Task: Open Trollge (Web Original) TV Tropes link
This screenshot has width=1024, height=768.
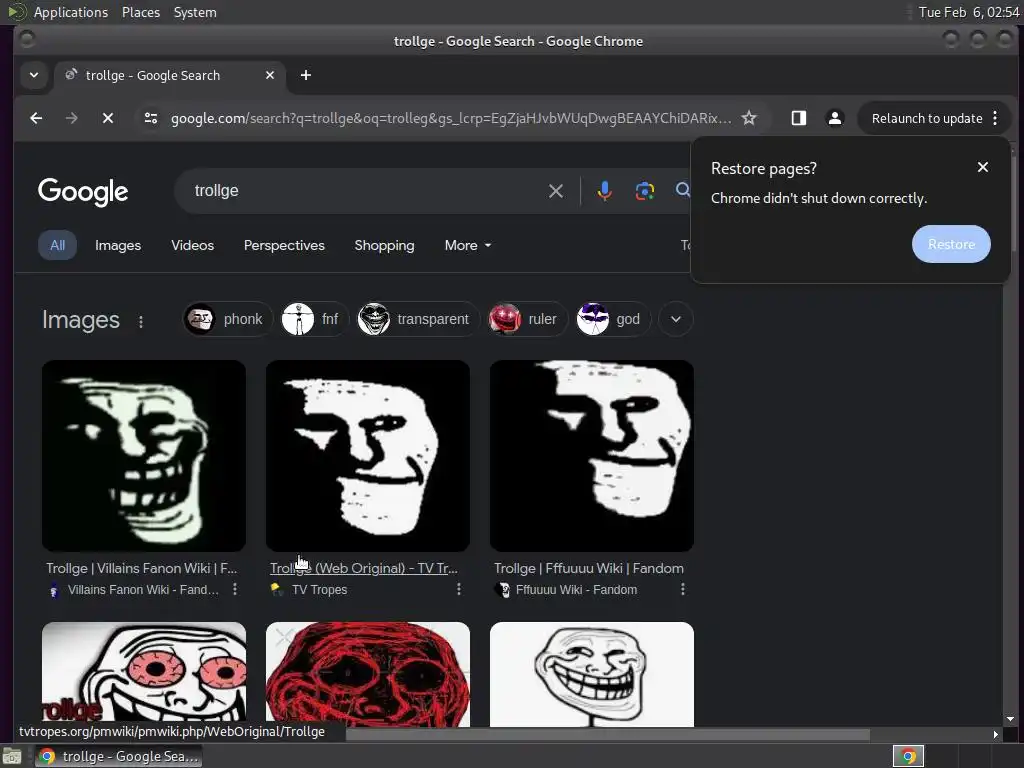Action: pos(364,568)
